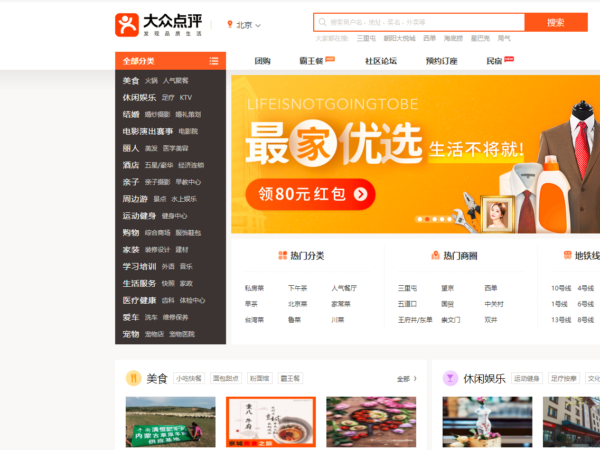Click 朝阳大悦城 trending search link
600x450 pixels.
coord(399,38)
